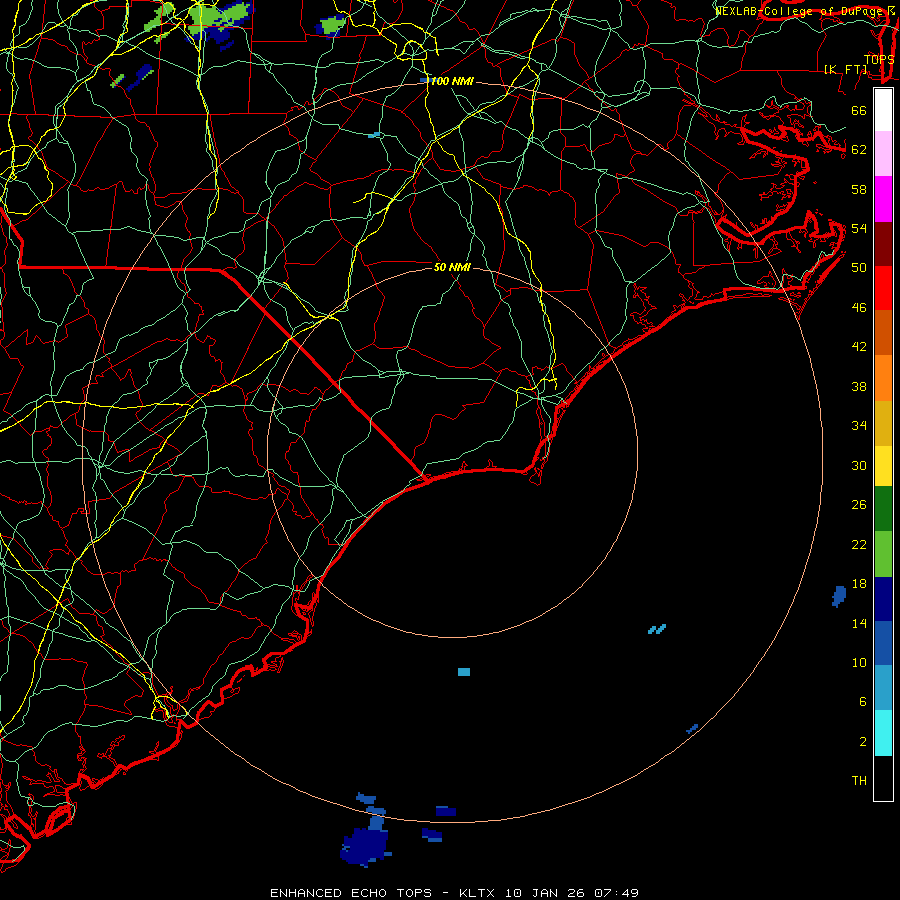Click the orange 38 kft legend swatch
Screen dimensions: 900x900
883,378
